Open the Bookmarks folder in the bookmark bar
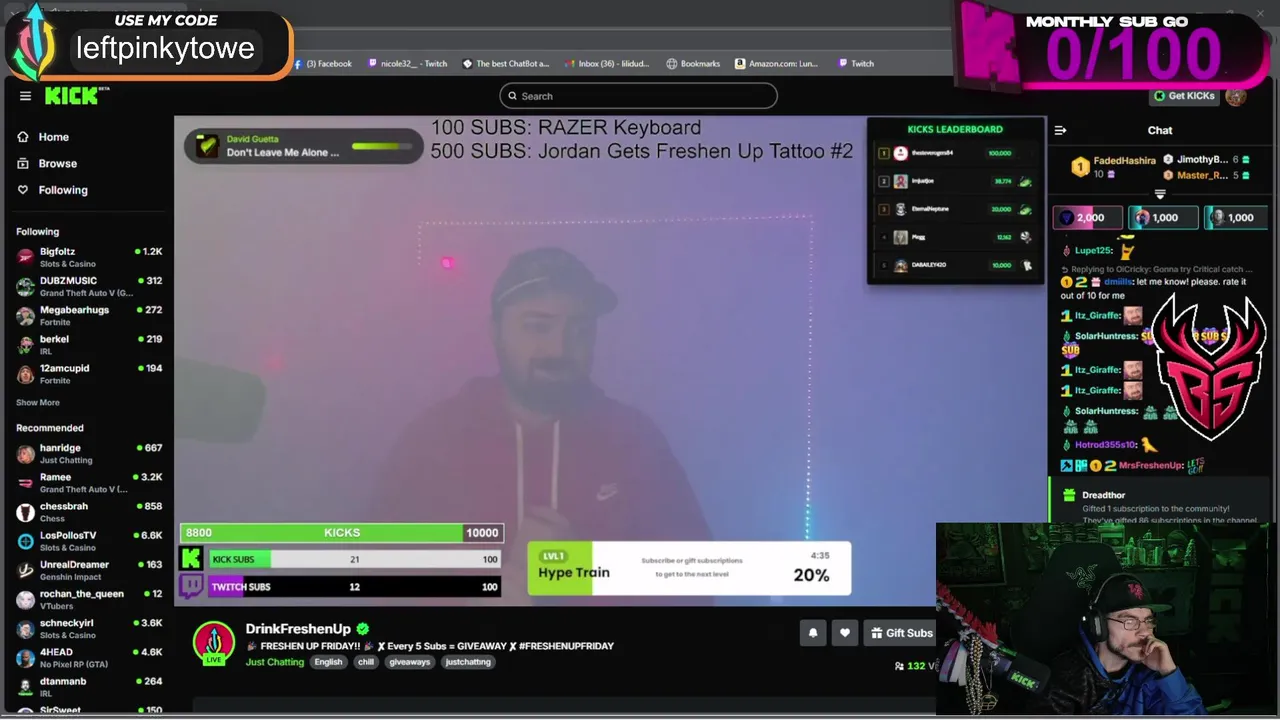Screen dimensions: 1280x720 693,63
